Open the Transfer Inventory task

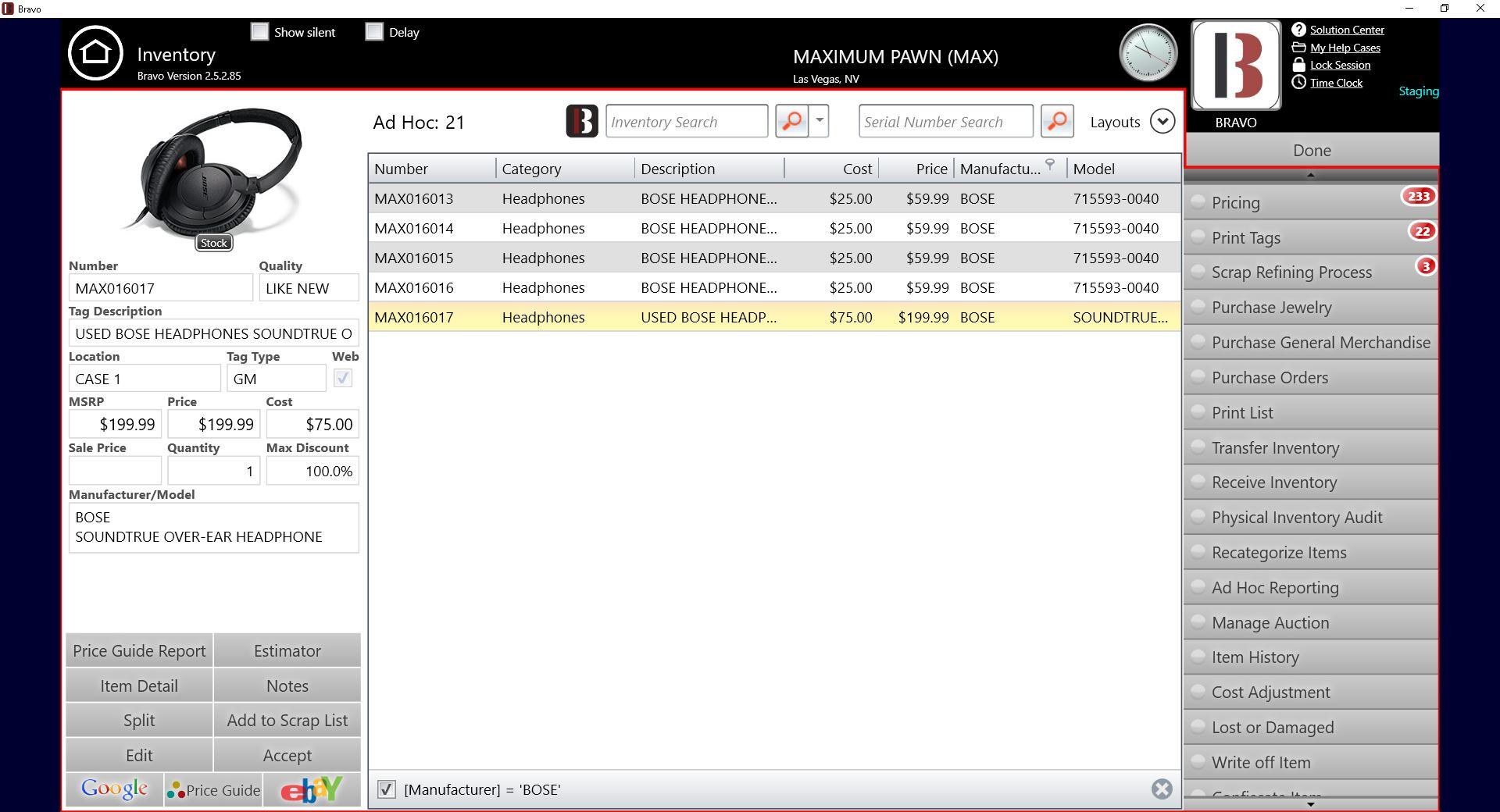1311,447
